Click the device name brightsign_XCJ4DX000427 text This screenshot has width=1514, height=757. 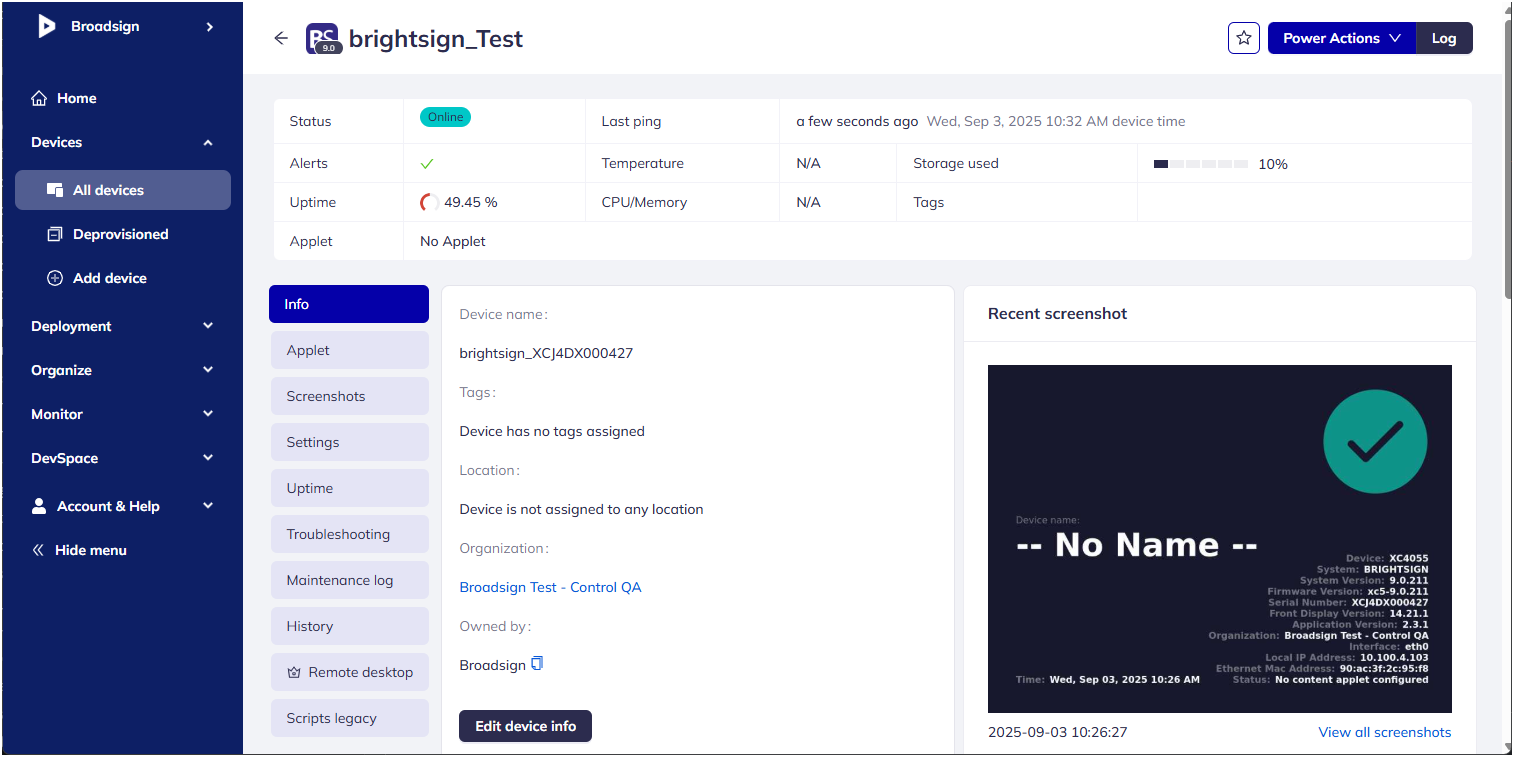546,353
